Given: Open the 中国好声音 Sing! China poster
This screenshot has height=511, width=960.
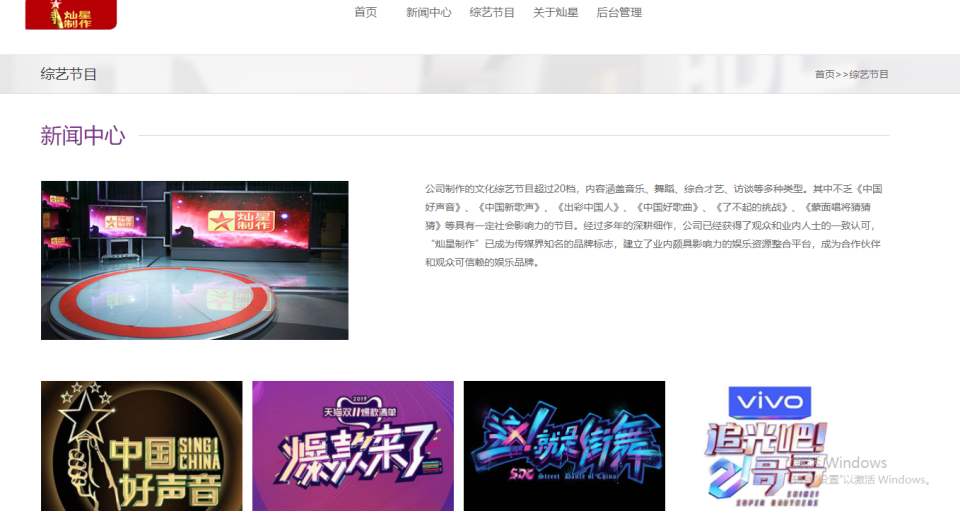Looking at the screenshot, I should 141,446.
